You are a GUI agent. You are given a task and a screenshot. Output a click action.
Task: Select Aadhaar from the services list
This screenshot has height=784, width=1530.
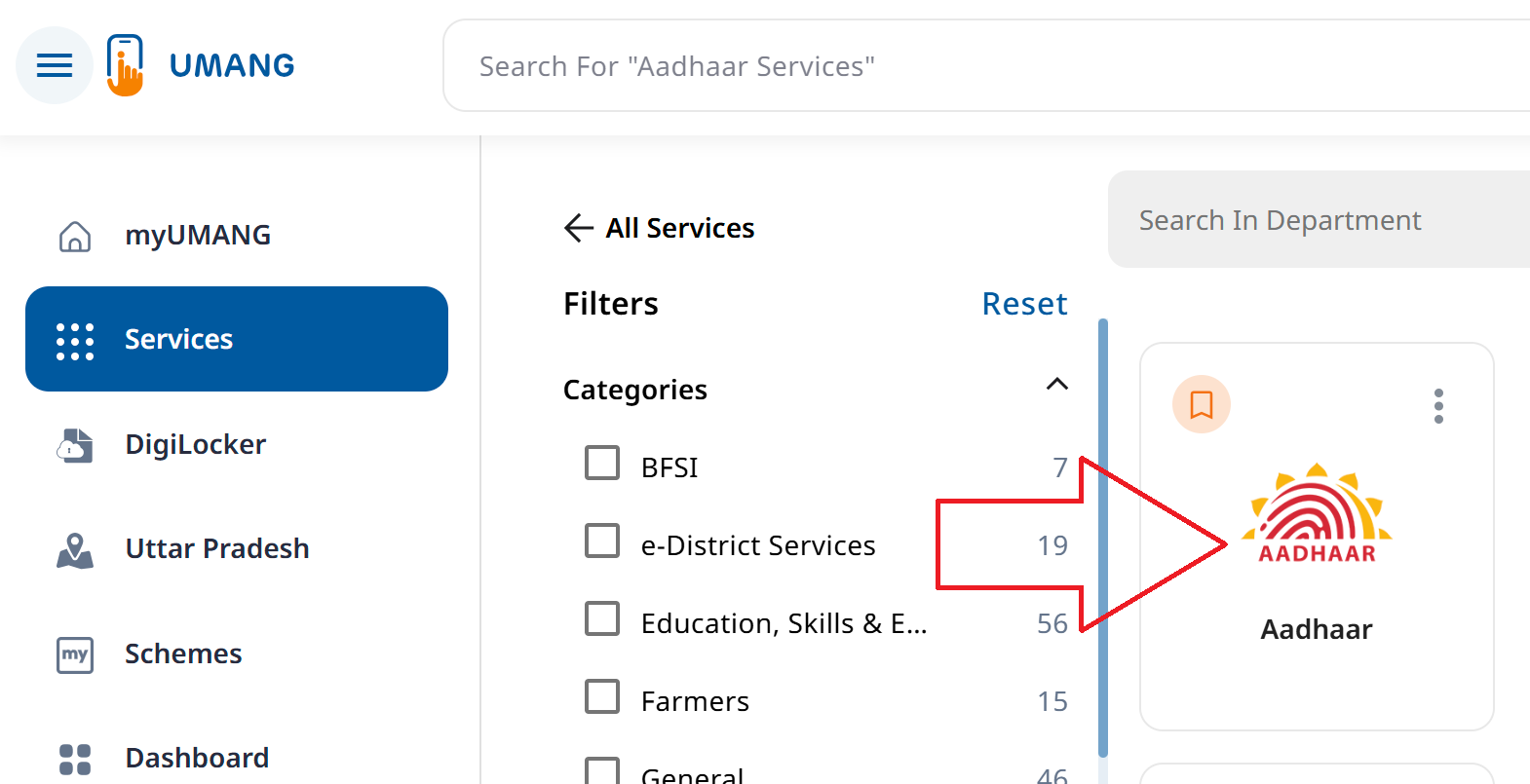pyautogui.click(x=1316, y=628)
